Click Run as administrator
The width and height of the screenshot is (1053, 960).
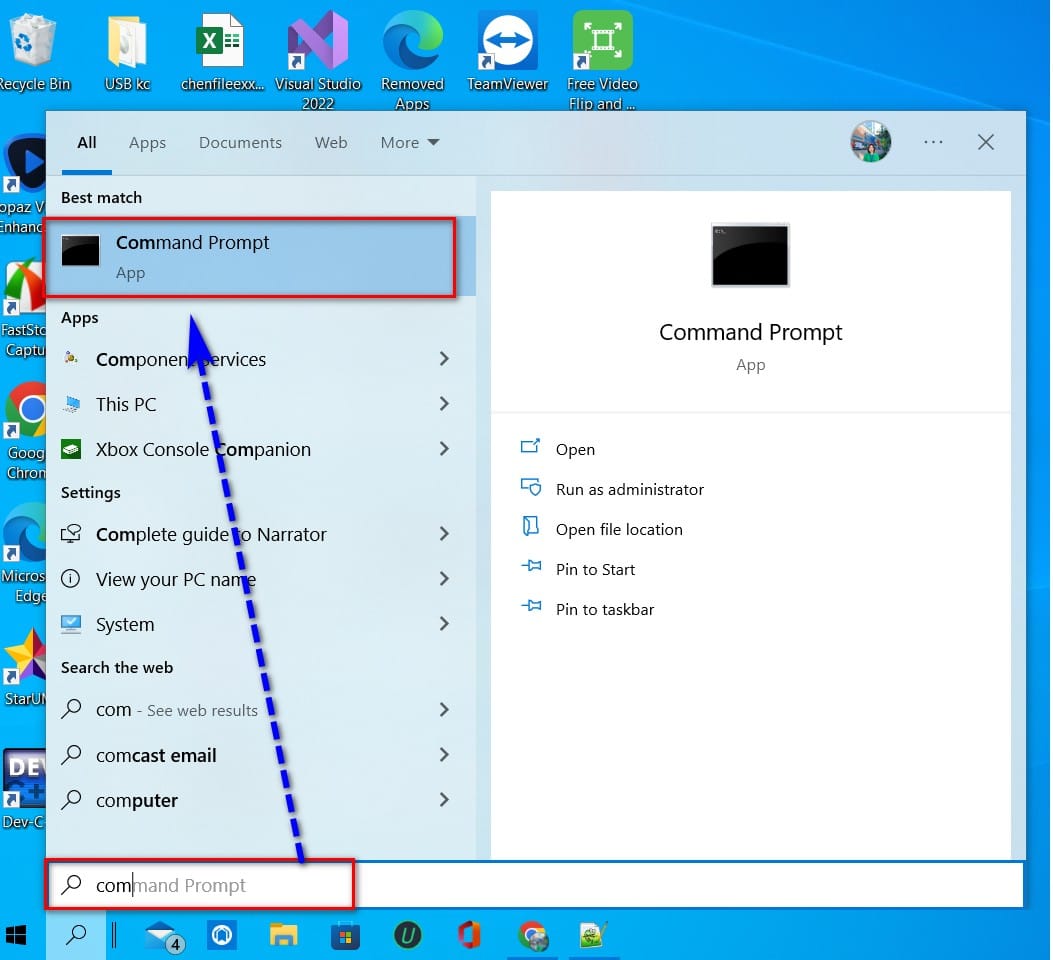point(629,490)
